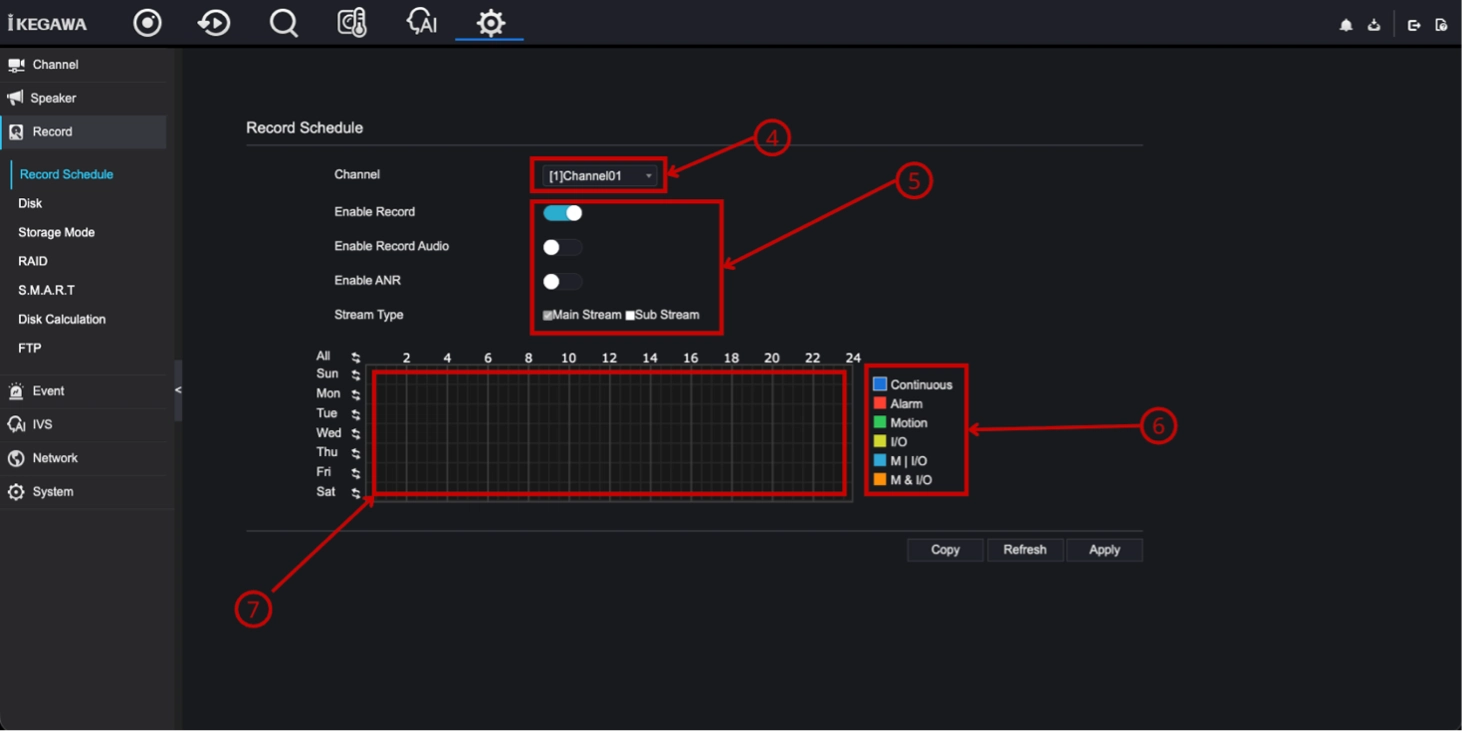Select the yellow I/O record type swatch
This screenshot has height=733, width=1466.
(x=882, y=442)
